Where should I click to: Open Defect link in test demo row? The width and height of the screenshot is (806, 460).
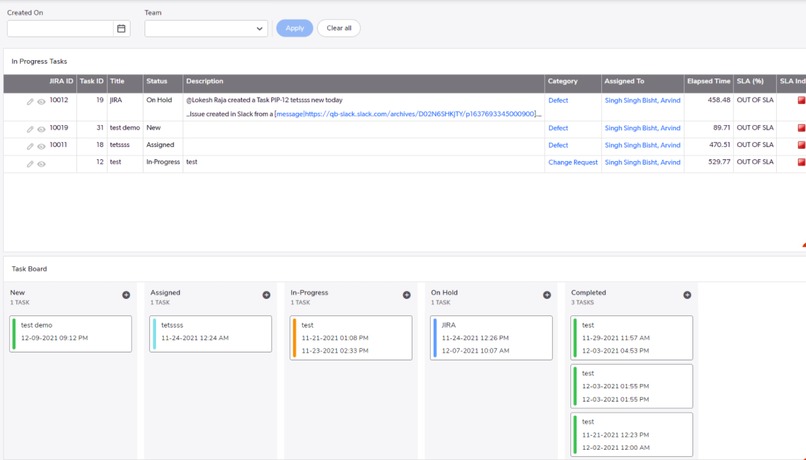tap(558, 128)
